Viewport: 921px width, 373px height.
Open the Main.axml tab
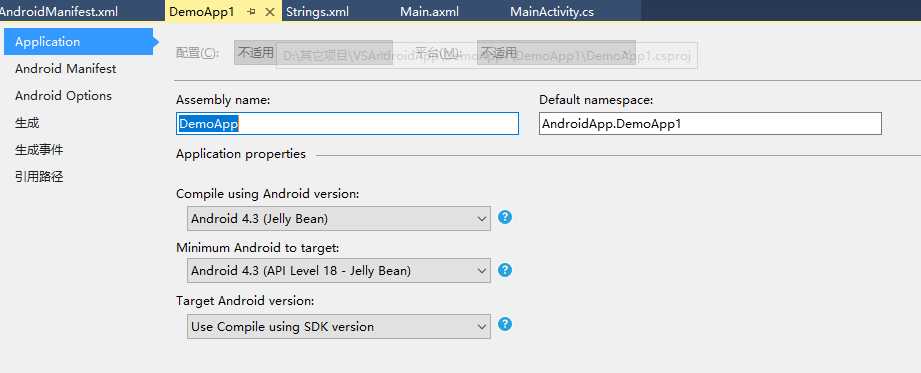coord(429,12)
